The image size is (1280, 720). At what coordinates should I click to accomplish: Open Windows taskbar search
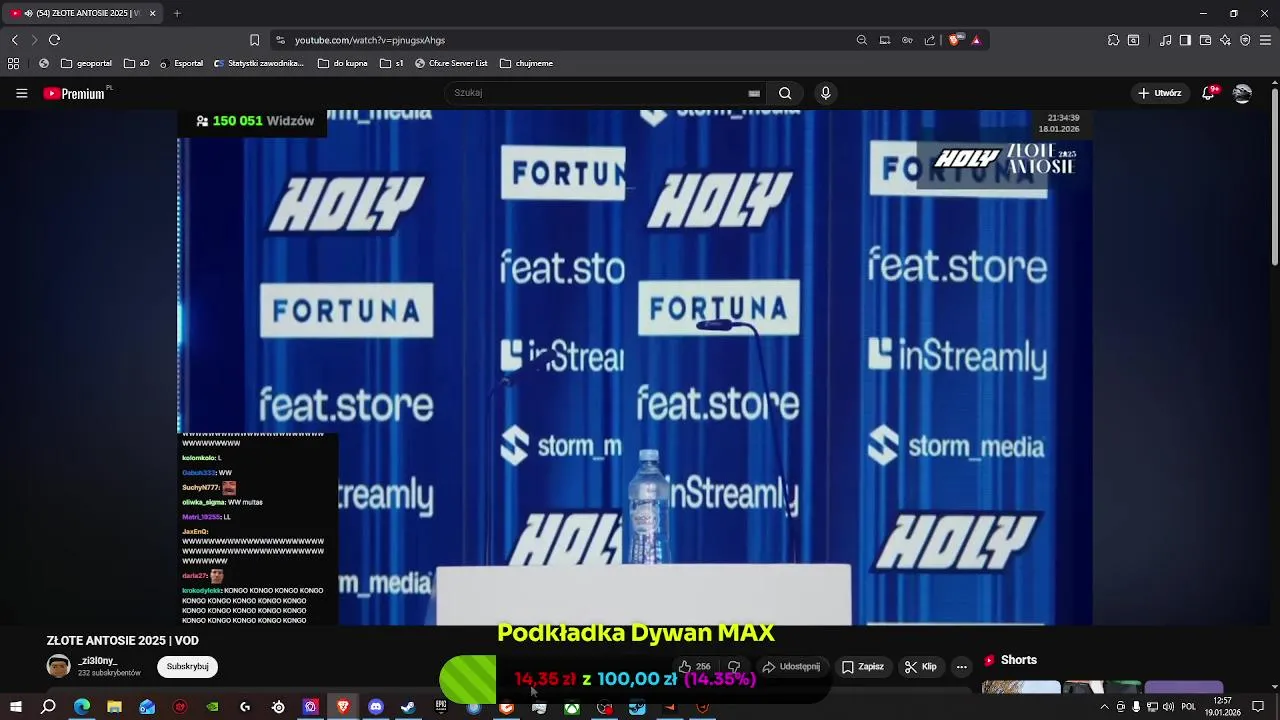(x=48, y=707)
